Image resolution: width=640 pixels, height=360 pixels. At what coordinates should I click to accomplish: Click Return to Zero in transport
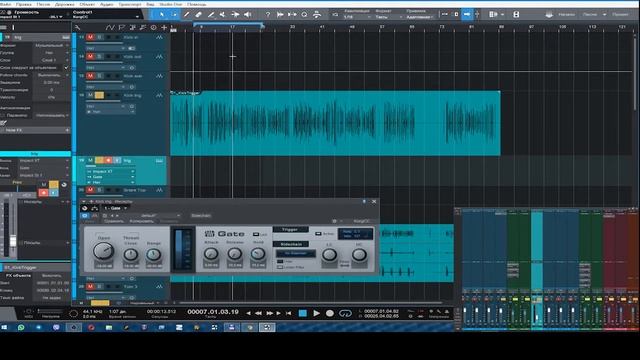click(x=289, y=313)
